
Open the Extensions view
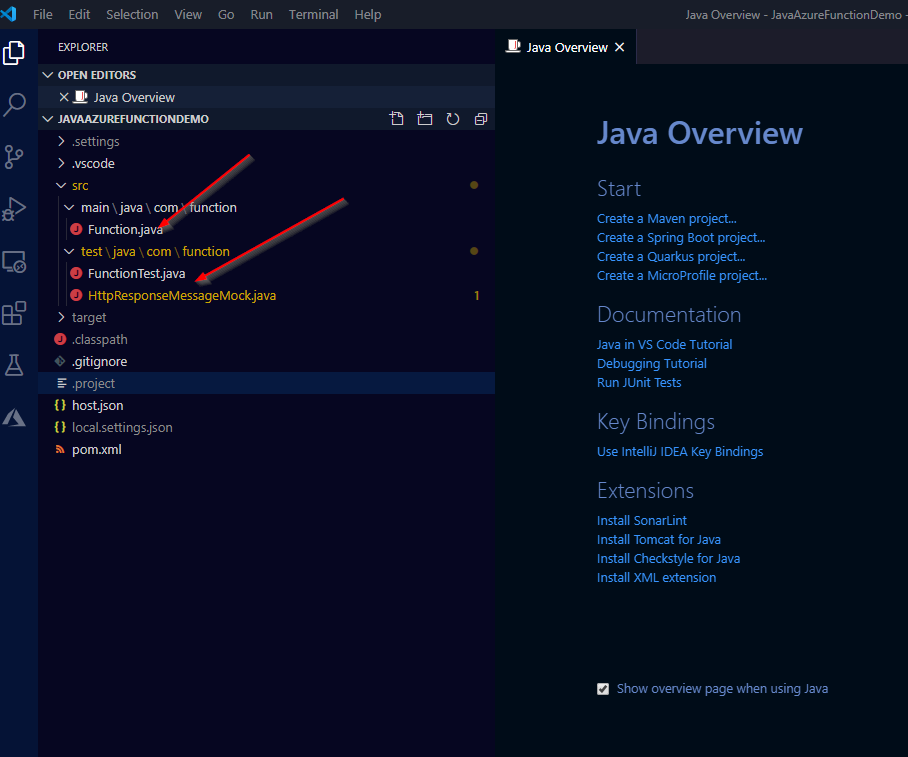pos(14,314)
